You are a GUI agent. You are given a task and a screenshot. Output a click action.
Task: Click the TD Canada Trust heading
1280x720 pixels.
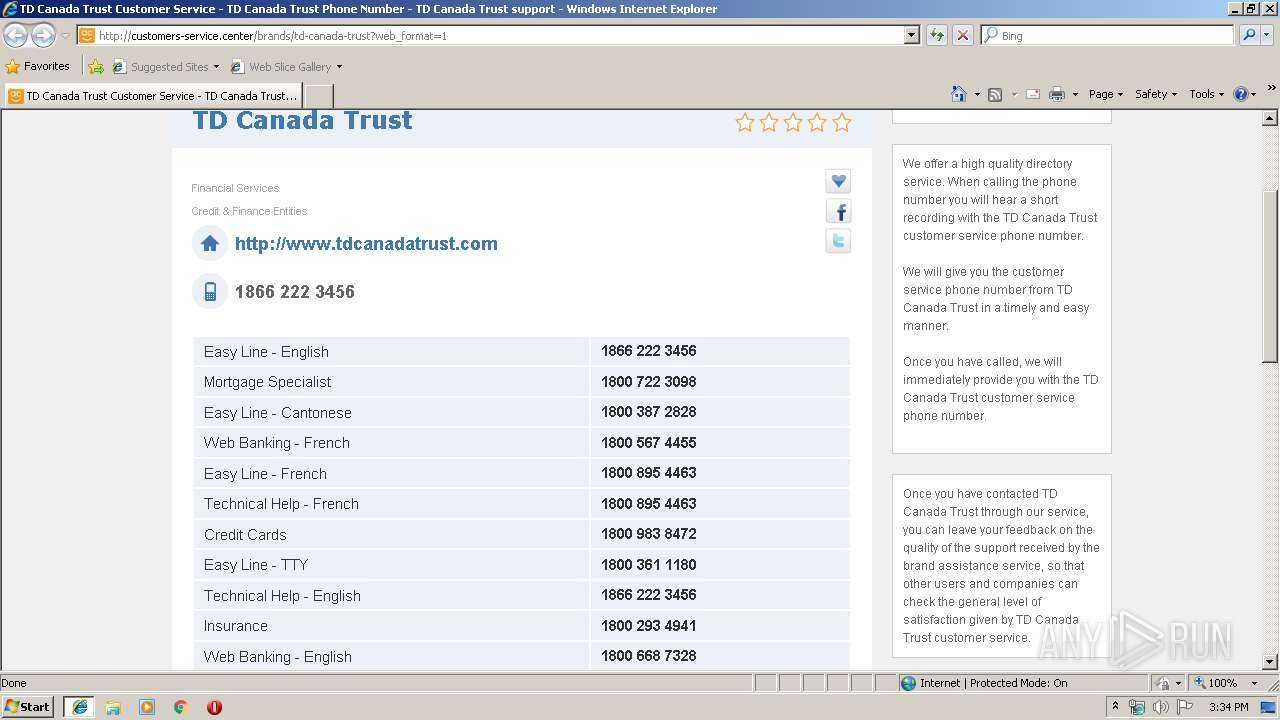pyautogui.click(x=302, y=120)
